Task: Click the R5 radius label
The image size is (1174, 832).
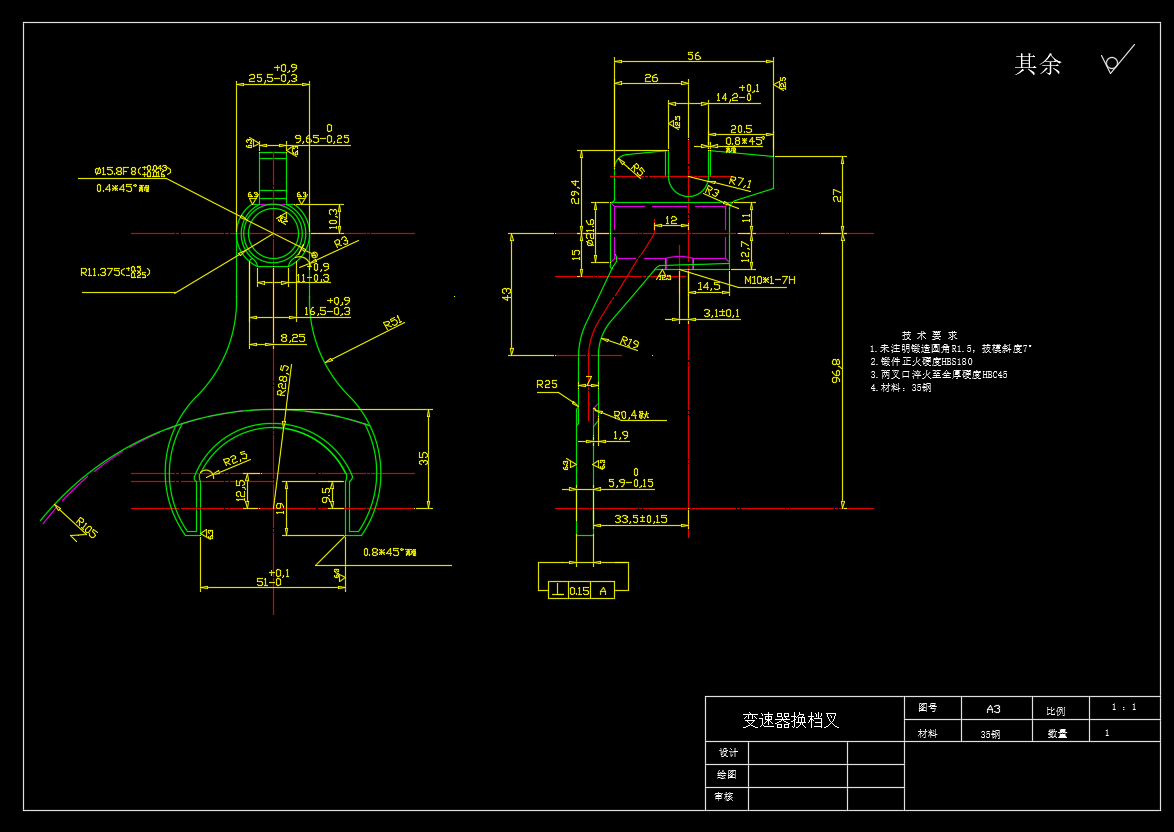Action: pos(637,170)
